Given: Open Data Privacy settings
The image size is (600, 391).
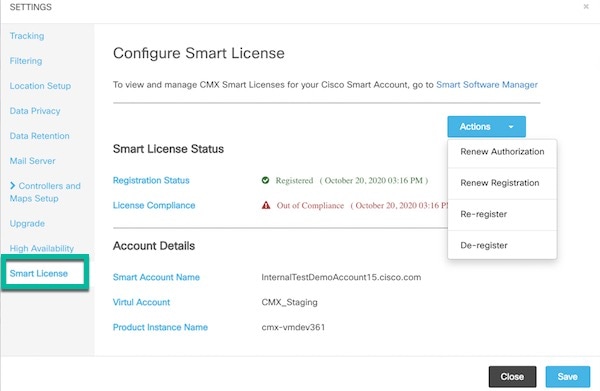Looking at the screenshot, I should pos(35,111).
